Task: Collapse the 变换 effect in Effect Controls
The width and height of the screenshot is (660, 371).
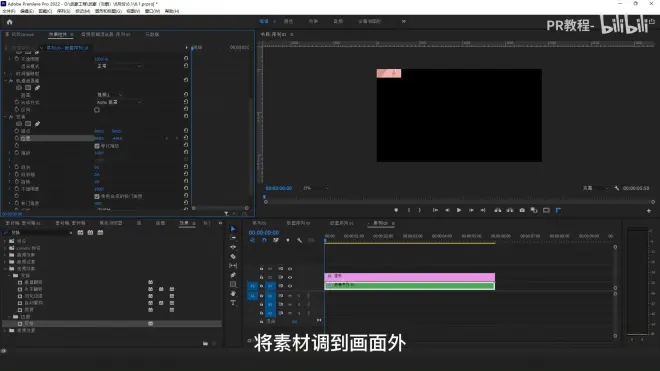Action: (5, 117)
